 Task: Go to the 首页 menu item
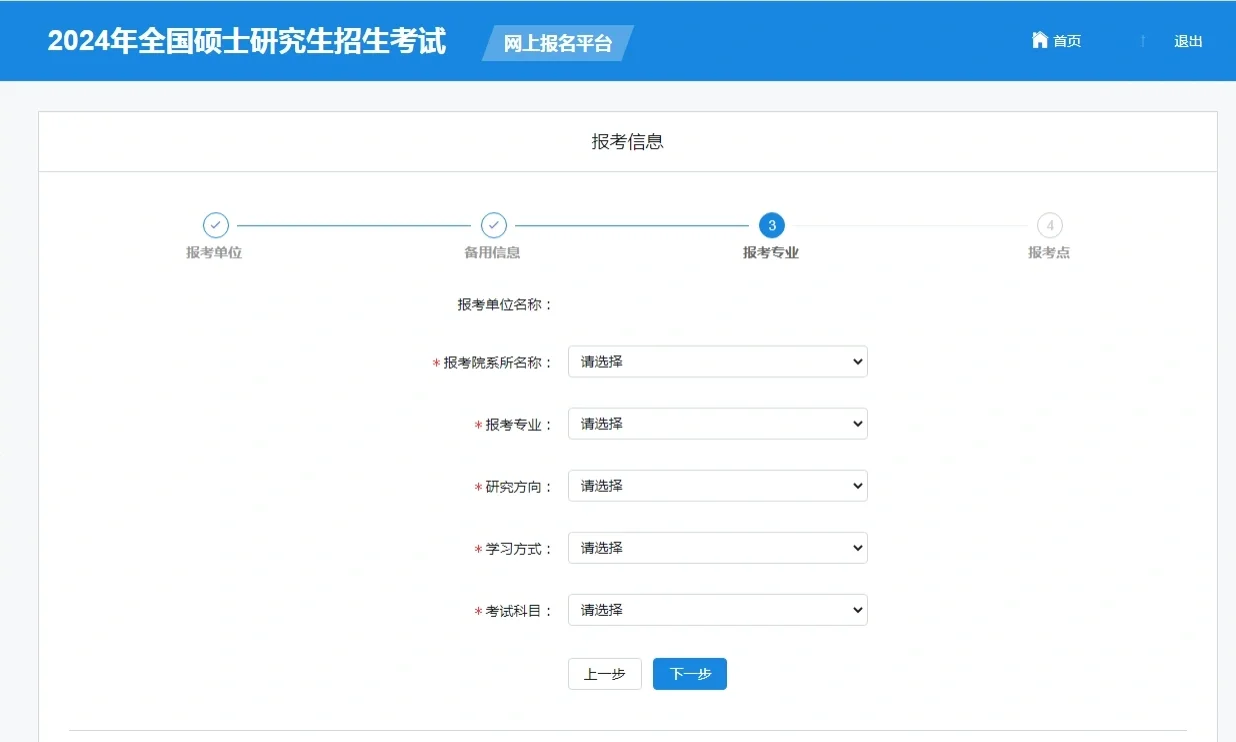coord(1066,40)
